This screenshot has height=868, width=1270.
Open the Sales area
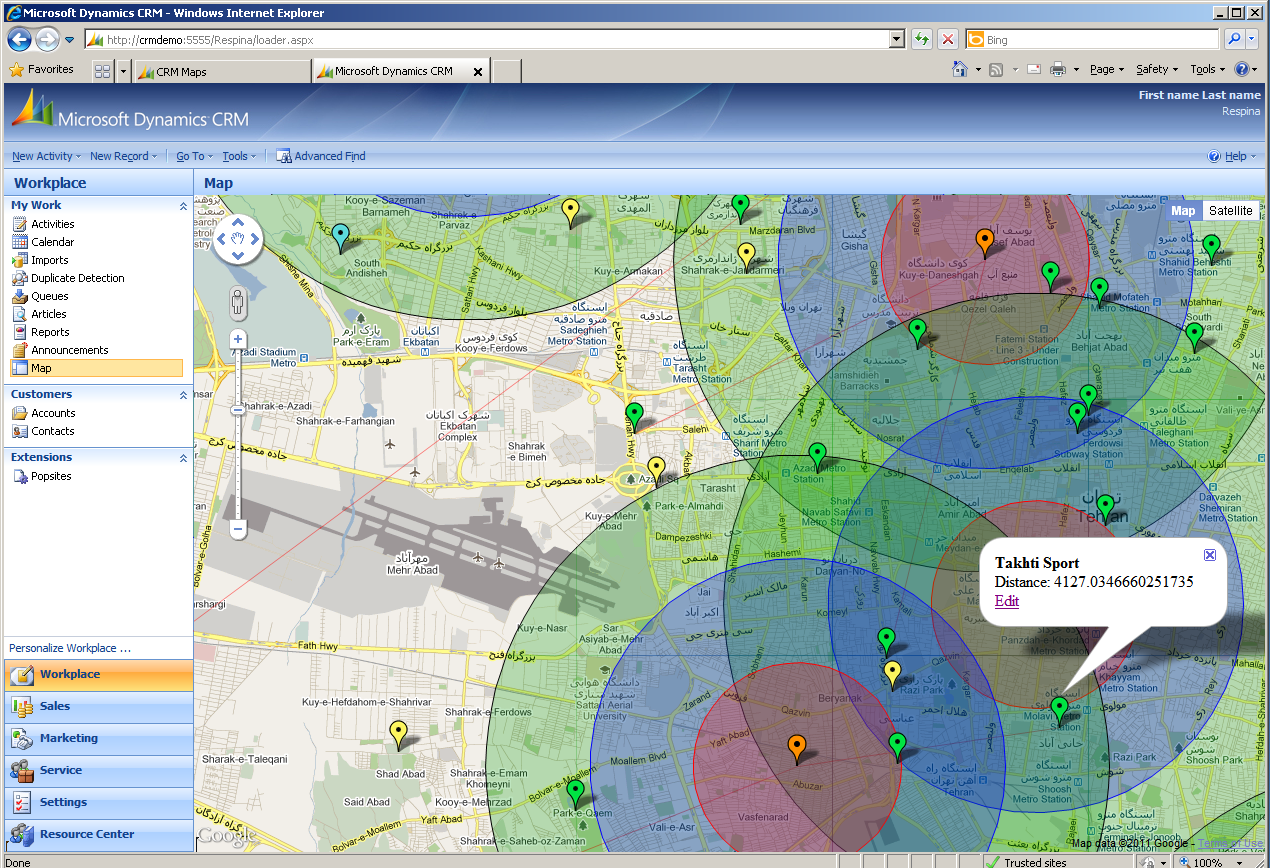98,706
